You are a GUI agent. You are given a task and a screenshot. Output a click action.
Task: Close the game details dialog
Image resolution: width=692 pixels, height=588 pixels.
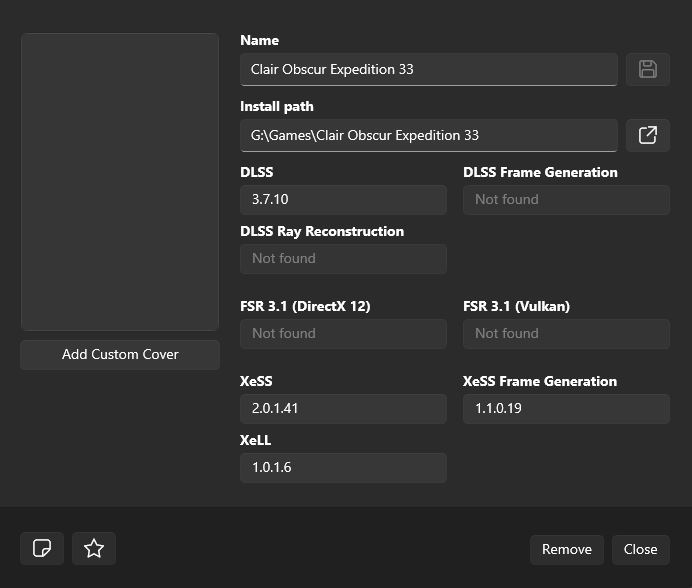(x=640, y=549)
